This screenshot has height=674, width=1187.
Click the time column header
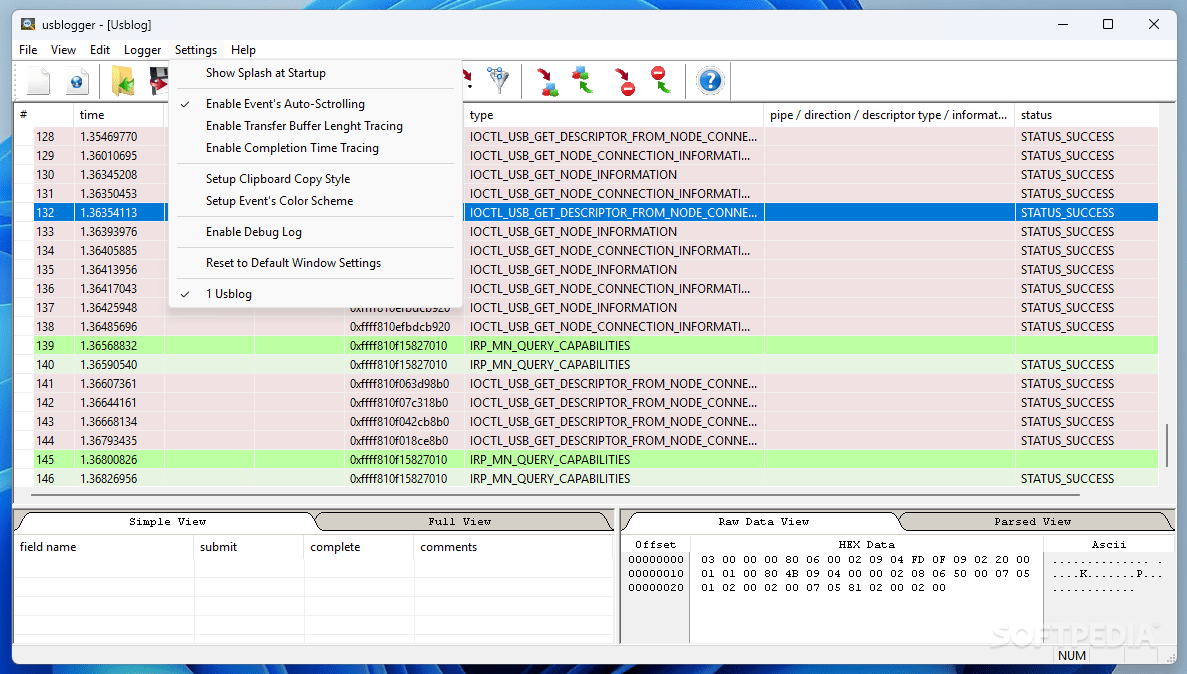(119, 115)
